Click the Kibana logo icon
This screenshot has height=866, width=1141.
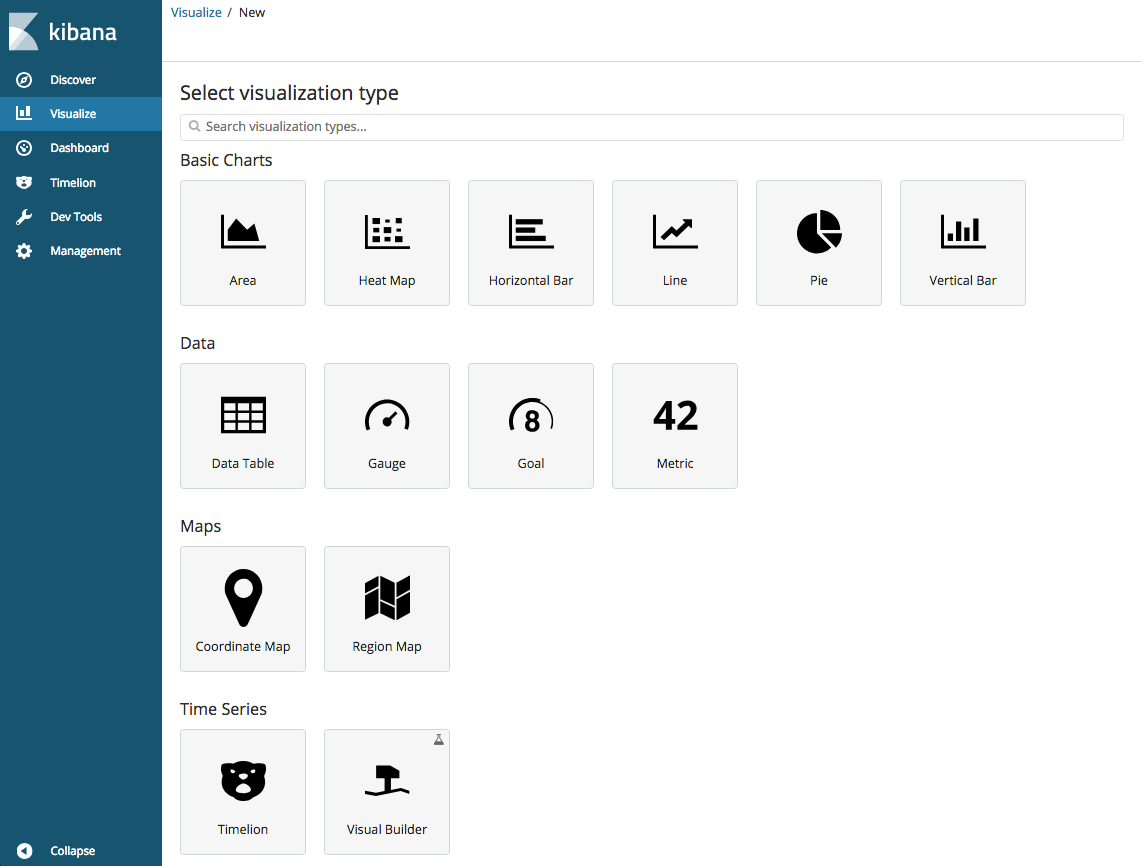click(x=23, y=31)
